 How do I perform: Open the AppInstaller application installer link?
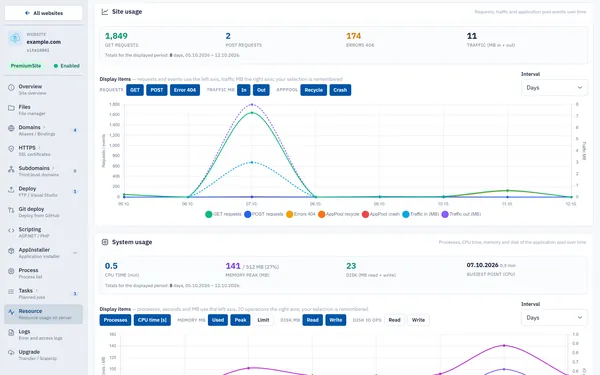click(x=43, y=253)
